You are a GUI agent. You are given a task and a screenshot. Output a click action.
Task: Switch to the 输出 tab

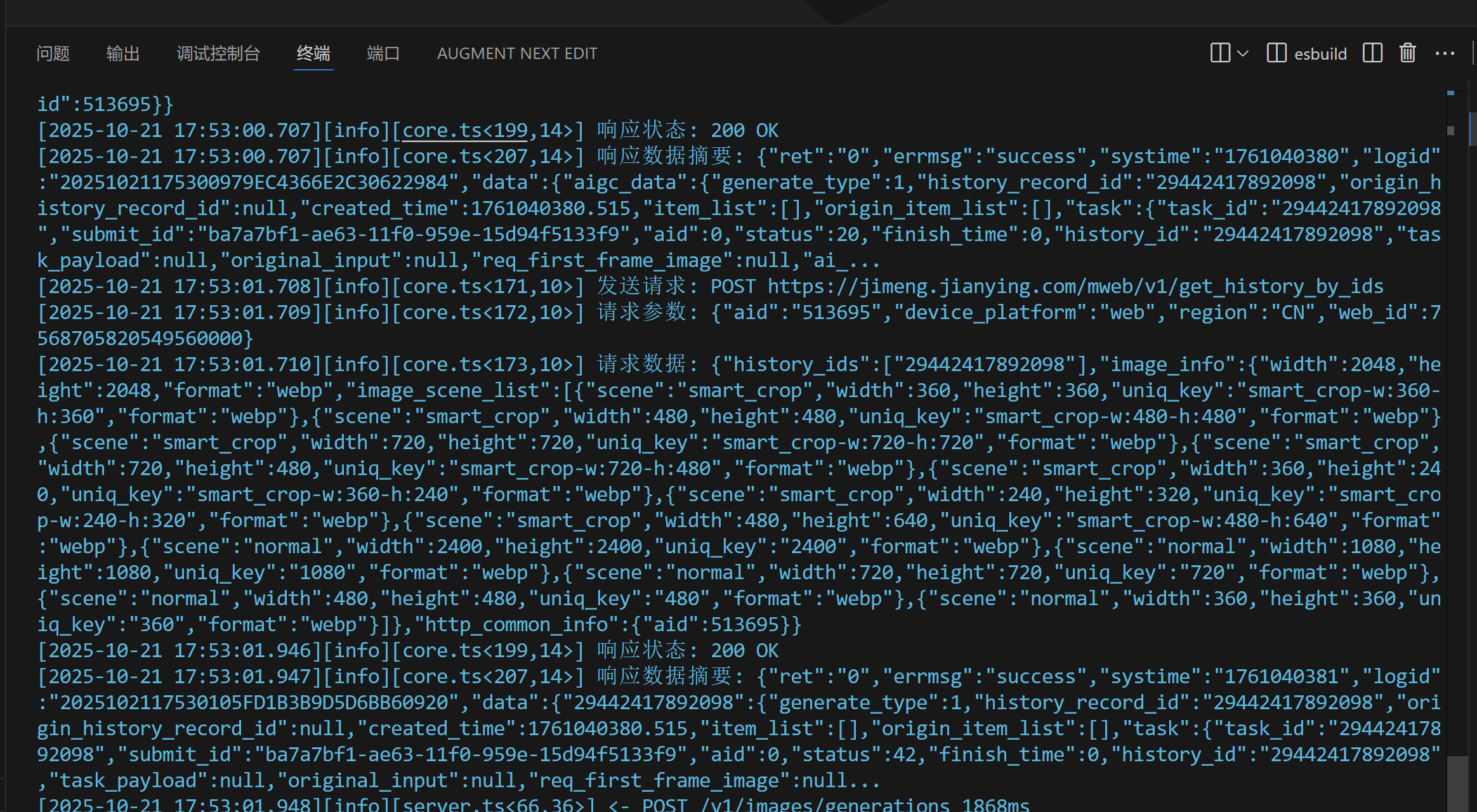coord(123,53)
